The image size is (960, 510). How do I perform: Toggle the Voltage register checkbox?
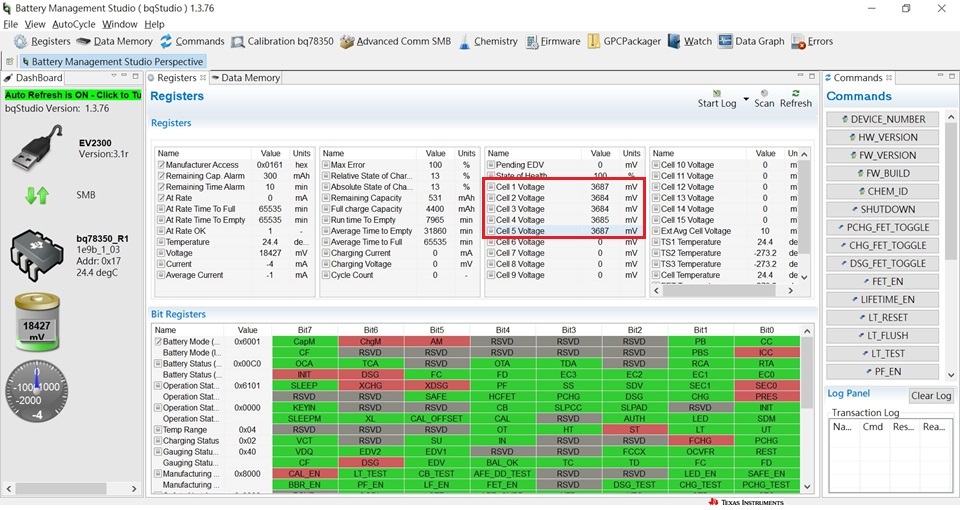(x=161, y=253)
